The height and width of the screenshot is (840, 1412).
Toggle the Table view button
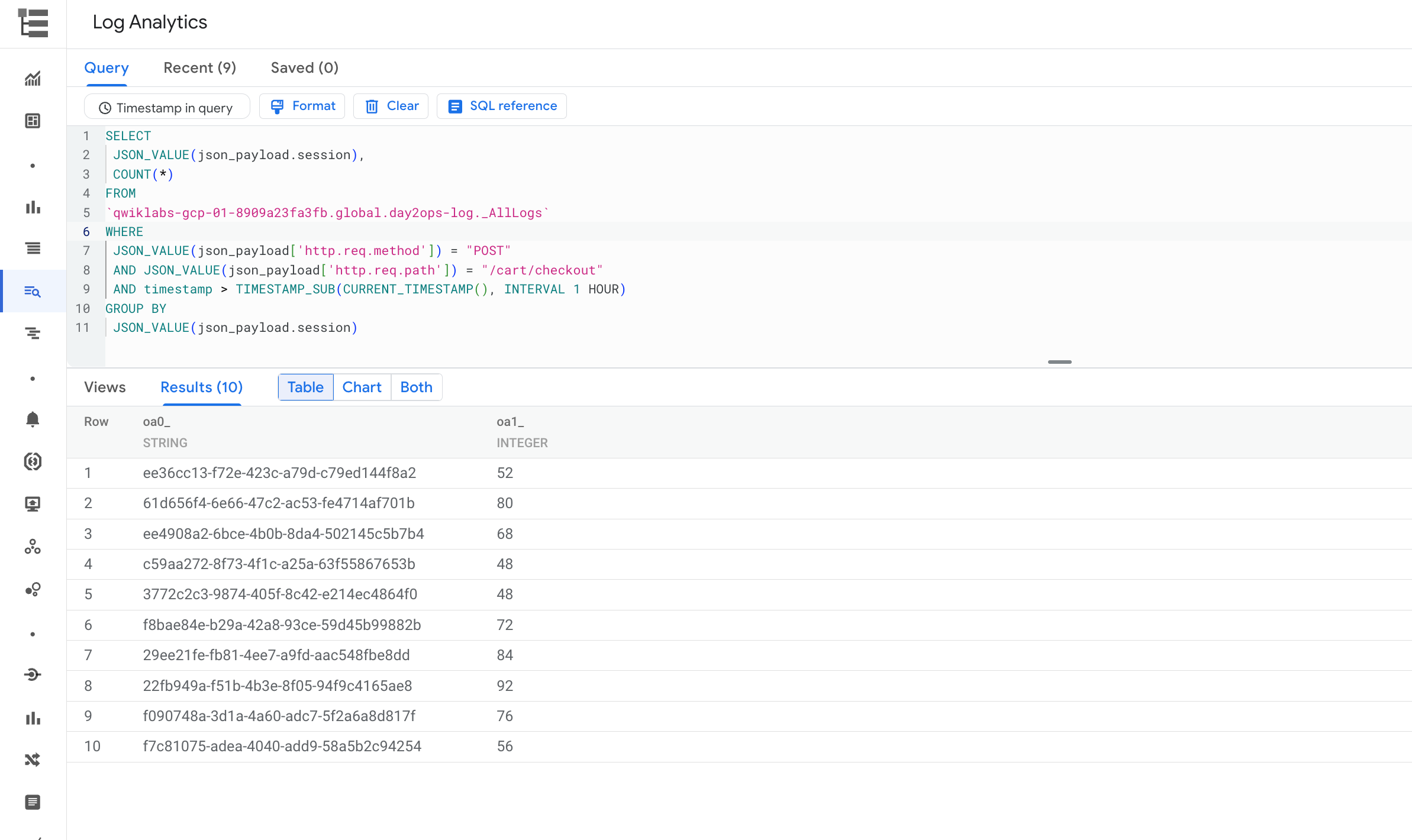(x=305, y=387)
